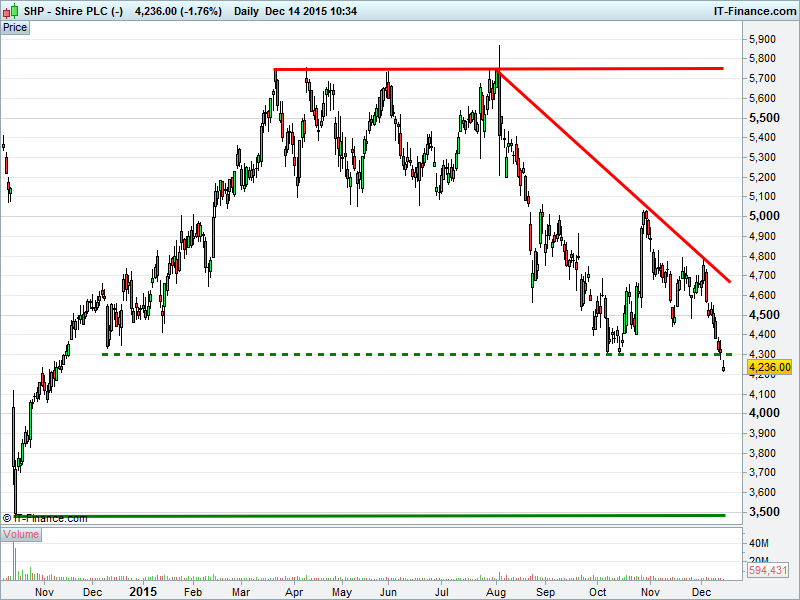Click the Nov label at left of time axis
Viewport: 800px width, 600px height.
43,591
